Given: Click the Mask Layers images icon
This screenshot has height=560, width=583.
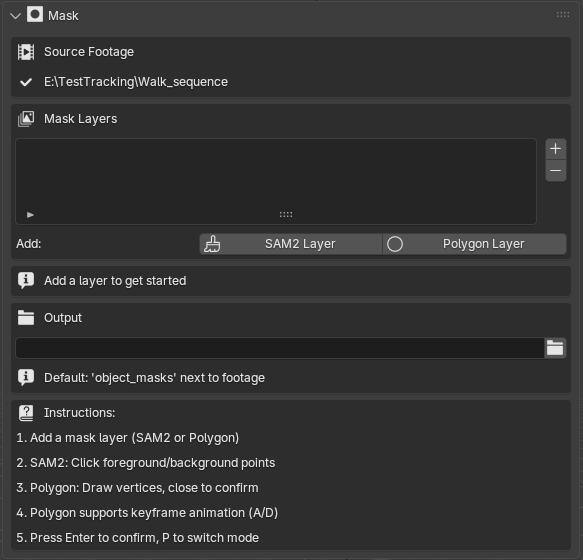Looking at the screenshot, I should pyautogui.click(x=26, y=119).
